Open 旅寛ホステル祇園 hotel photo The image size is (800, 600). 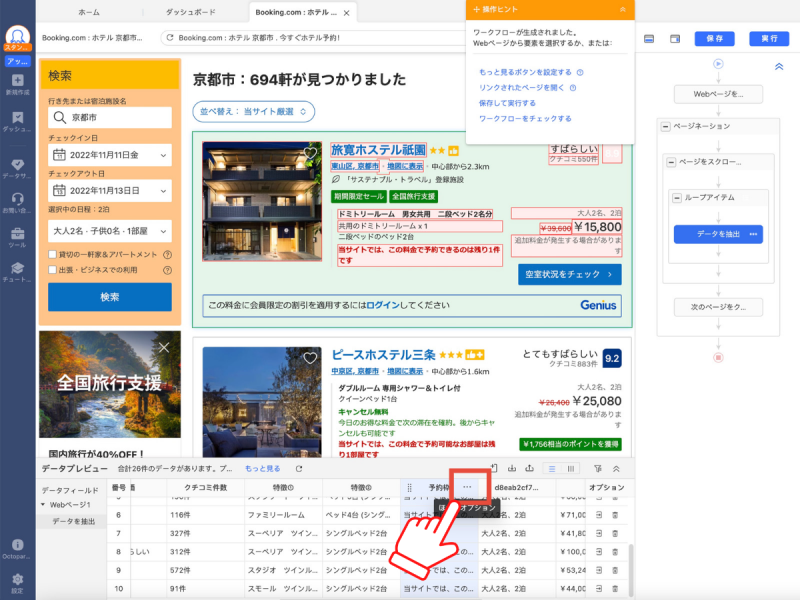[262, 202]
